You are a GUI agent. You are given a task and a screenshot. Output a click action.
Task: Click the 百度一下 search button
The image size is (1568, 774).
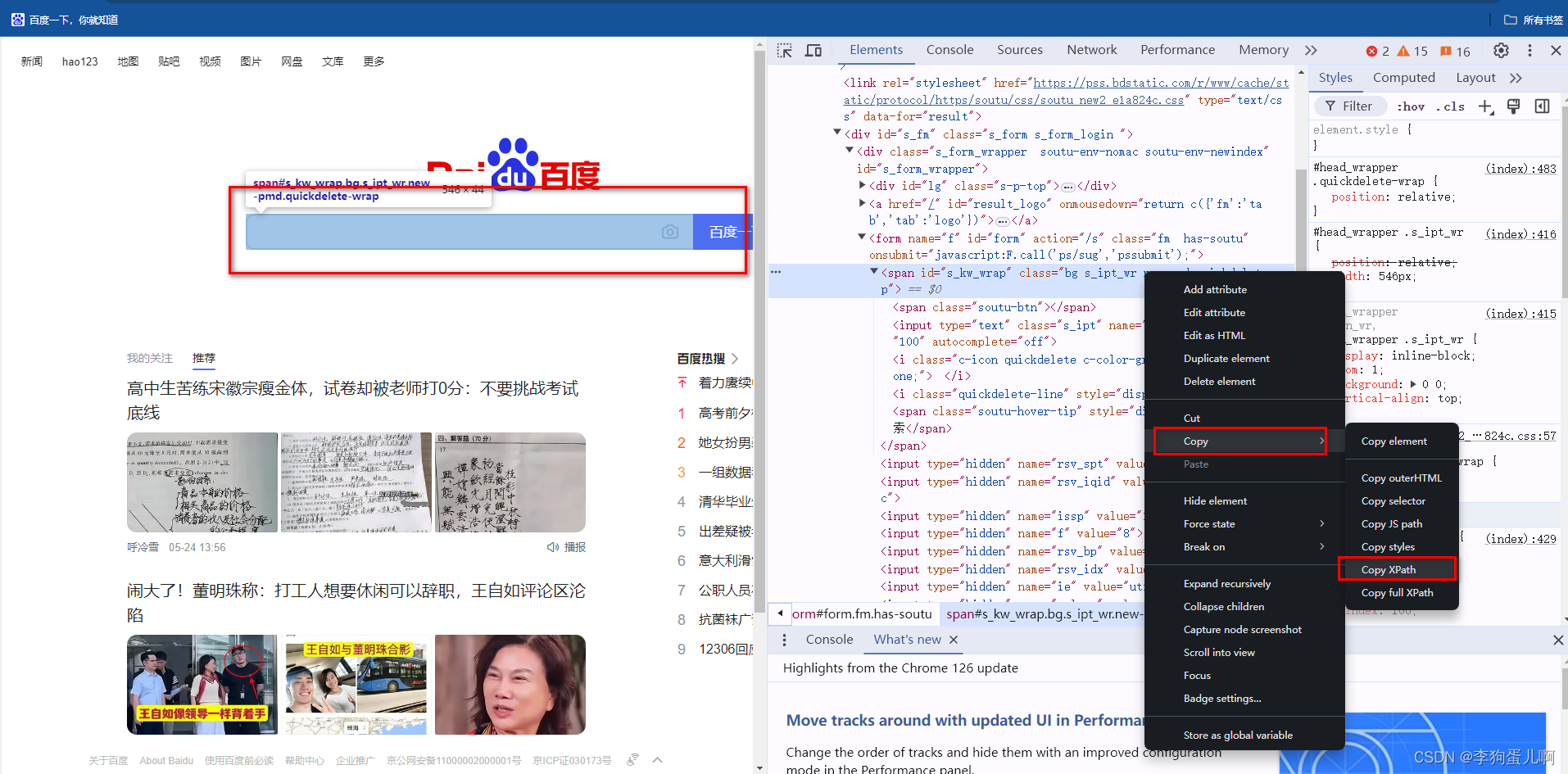pyautogui.click(x=723, y=232)
